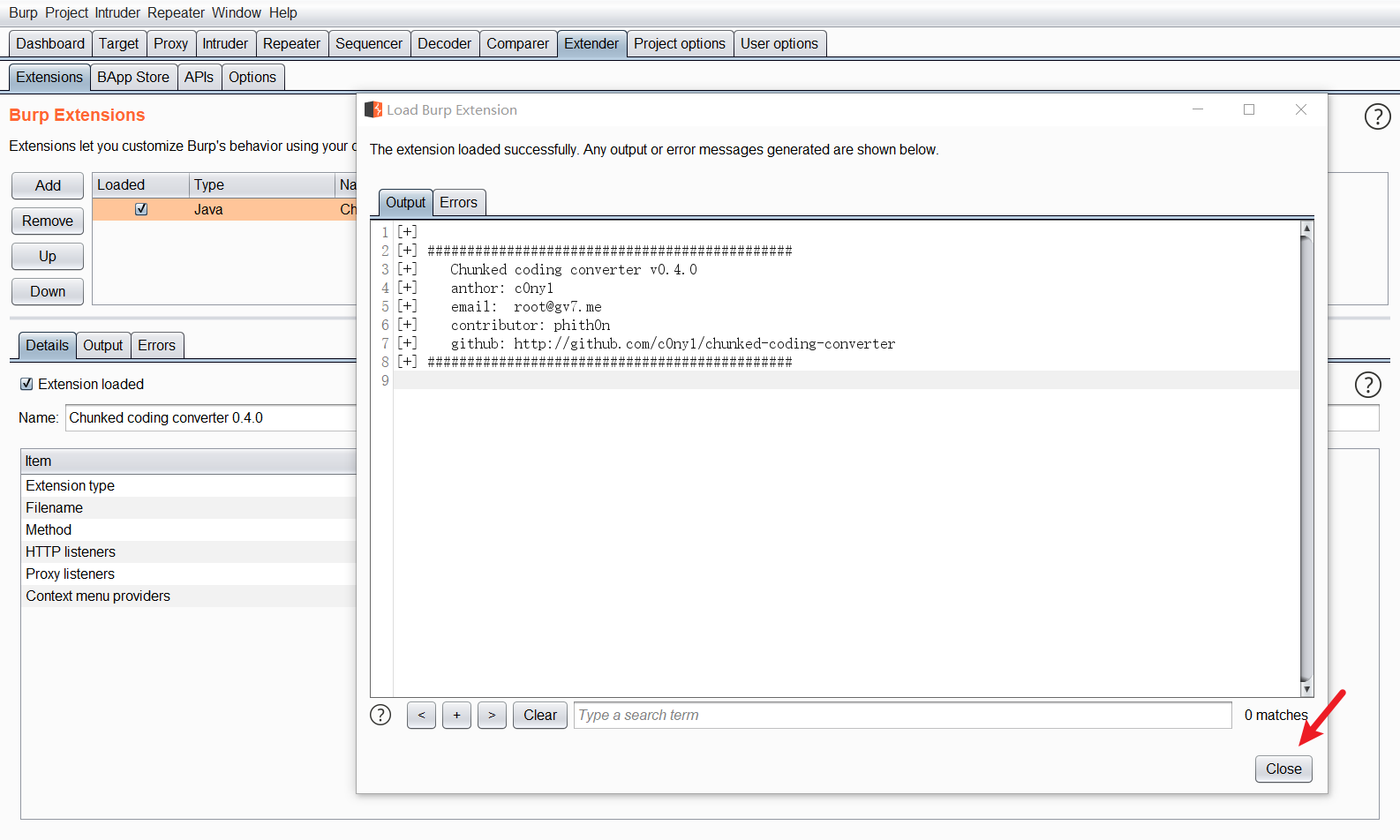Select the Output tab in lower panel

tap(102, 345)
